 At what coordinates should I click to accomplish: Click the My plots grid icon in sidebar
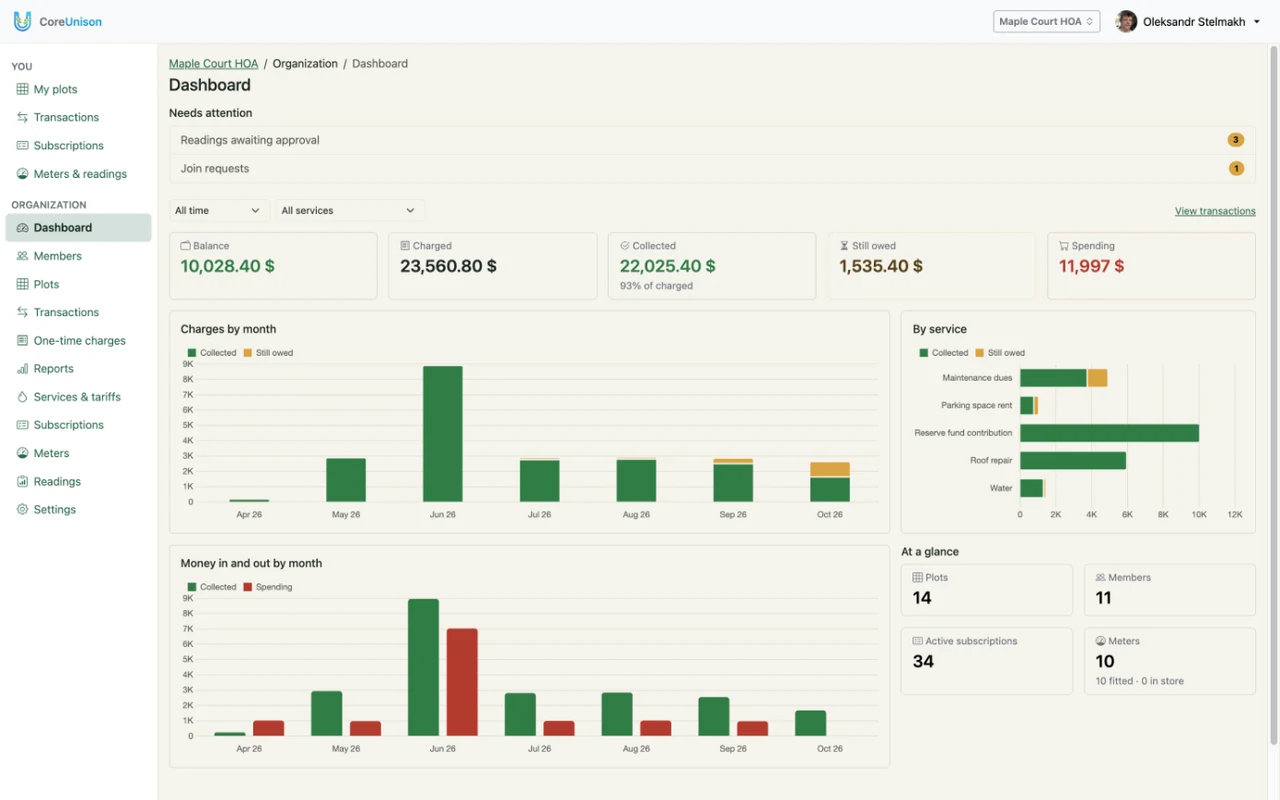[x=23, y=89]
